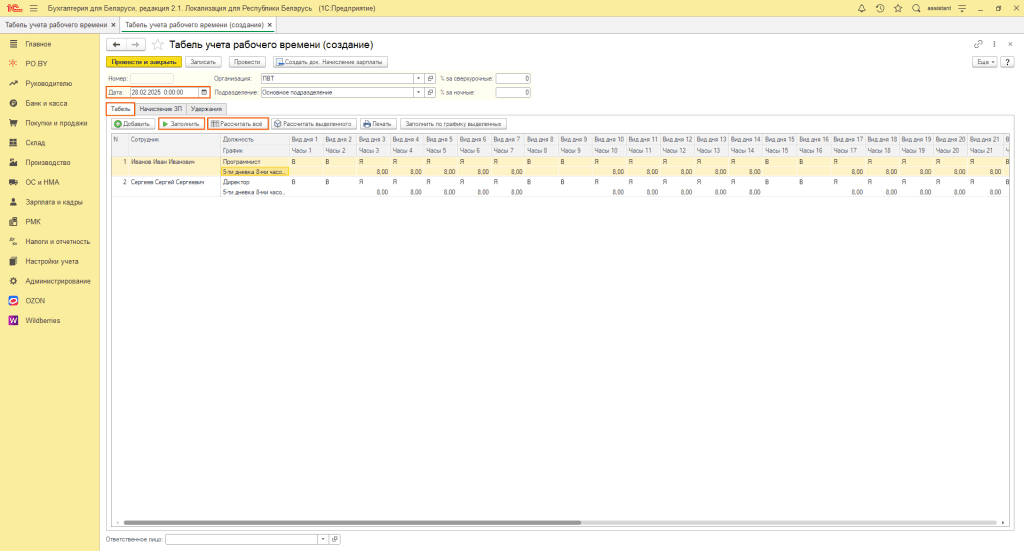Image resolution: width=1024 pixels, height=551 pixels.
Task: Click the Ответственное лицо input field
Action: click(x=242, y=539)
